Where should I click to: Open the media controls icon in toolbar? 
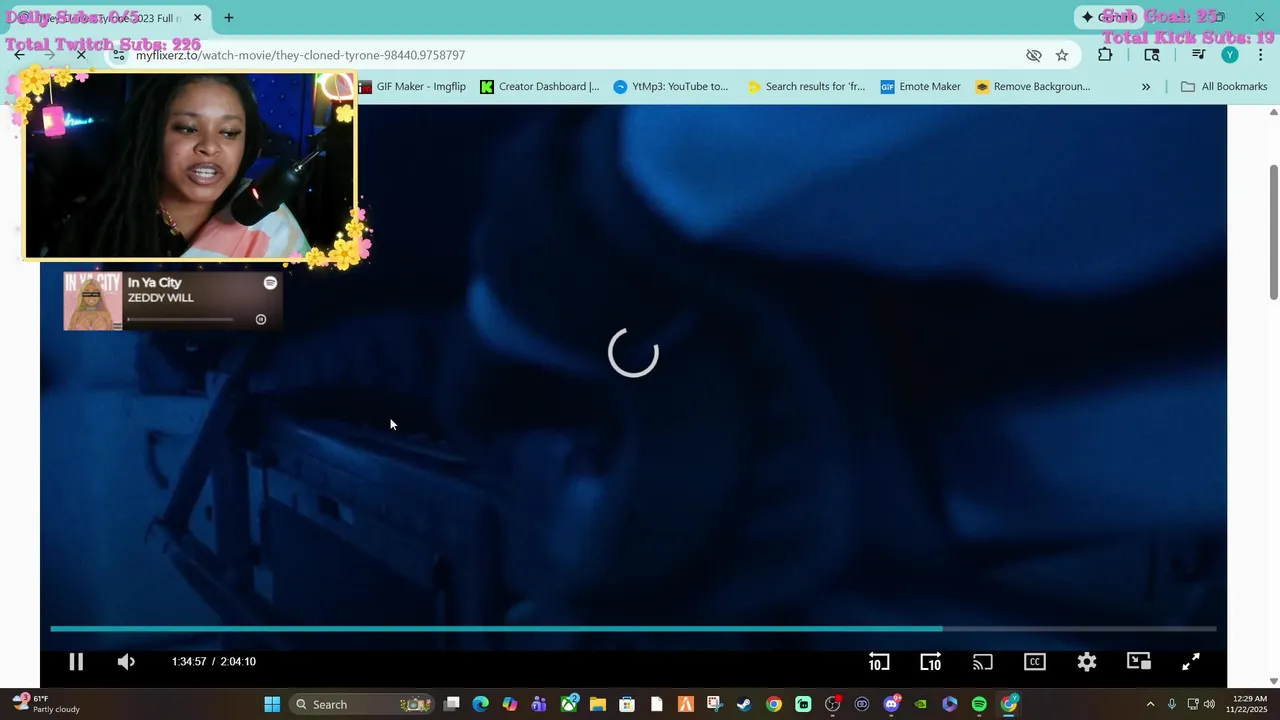tap(1198, 55)
